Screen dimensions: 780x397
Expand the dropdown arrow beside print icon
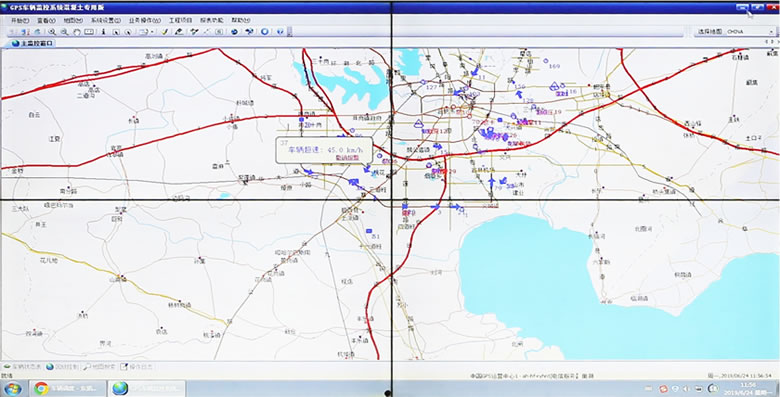coord(152,32)
